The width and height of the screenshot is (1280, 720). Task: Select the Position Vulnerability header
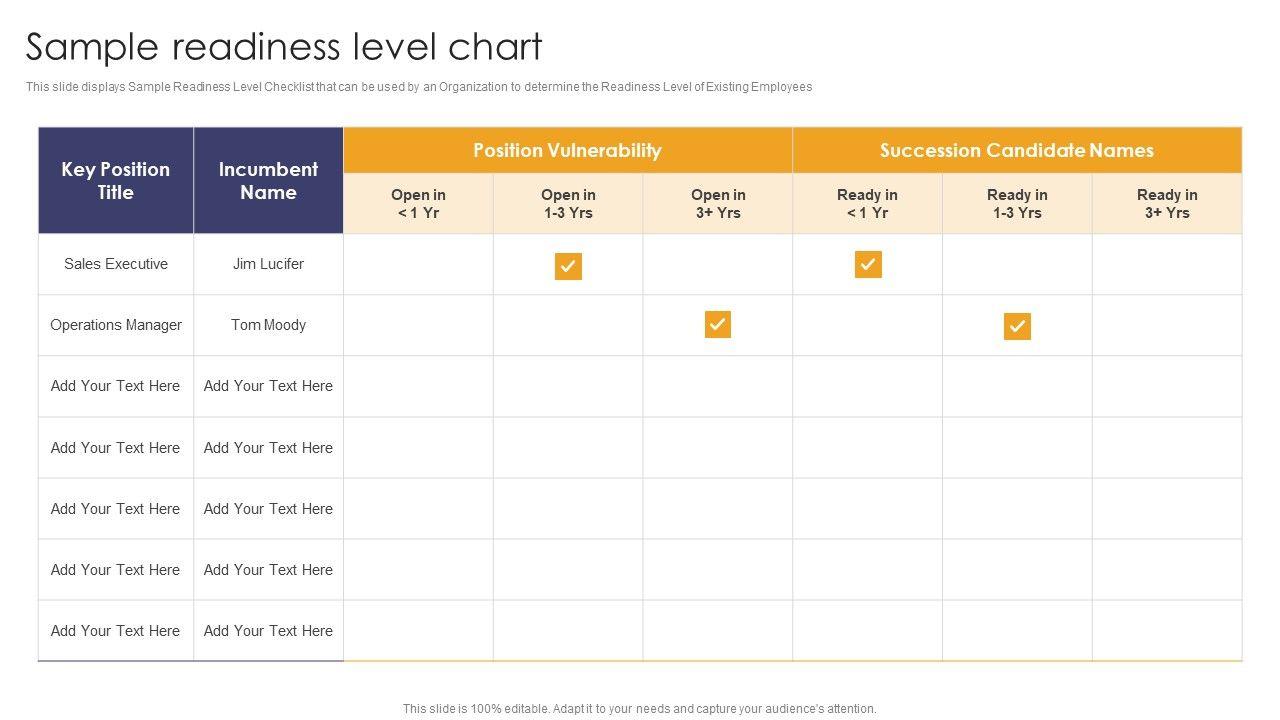click(x=567, y=151)
